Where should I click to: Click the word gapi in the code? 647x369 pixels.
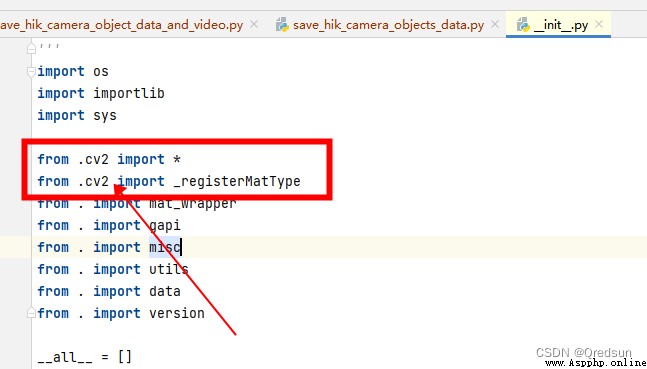(x=165, y=225)
